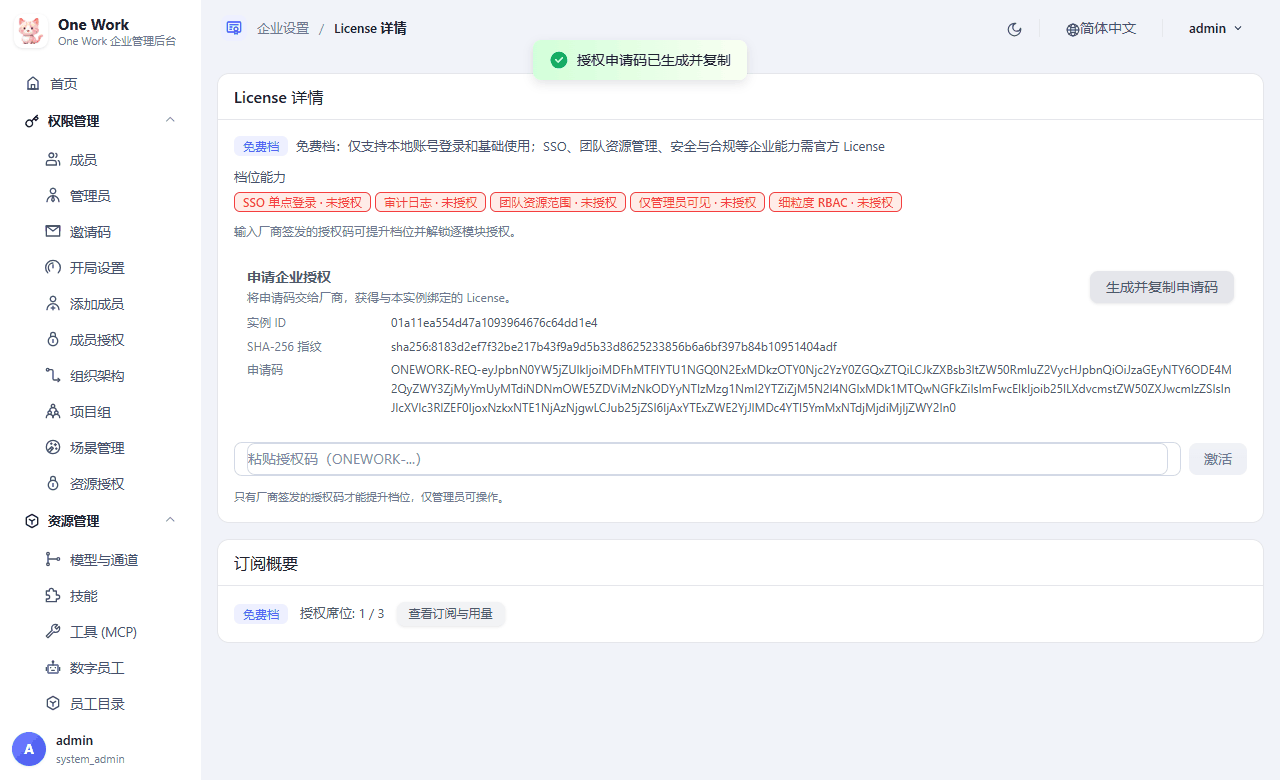The height and width of the screenshot is (780, 1280).
Task: Click the 管理员 person icon
Action: pyautogui.click(x=53, y=196)
